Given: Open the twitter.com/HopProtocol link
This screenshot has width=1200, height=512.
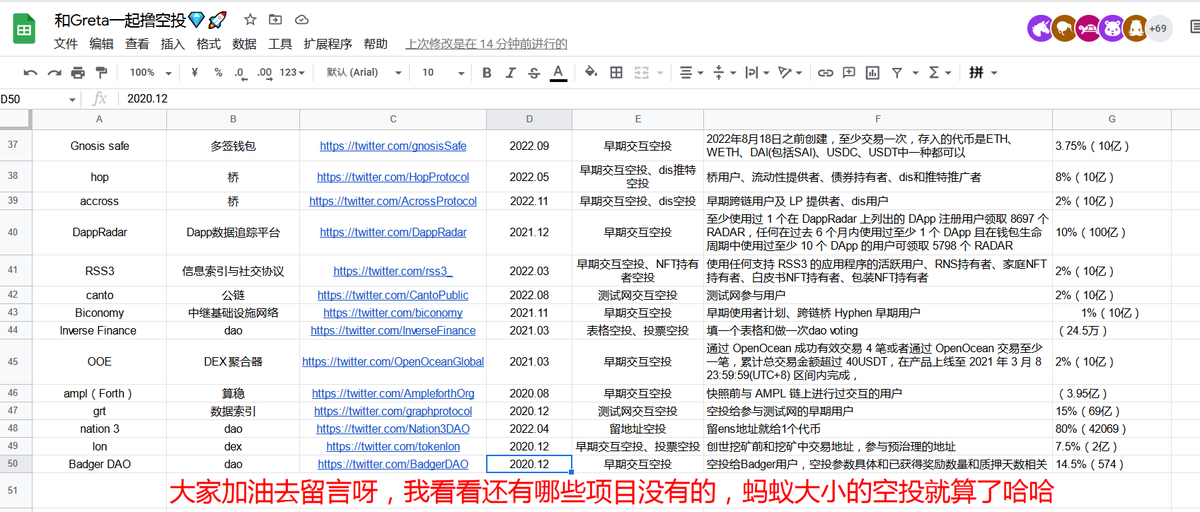Looking at the screenshot, I should click(393, 177).
